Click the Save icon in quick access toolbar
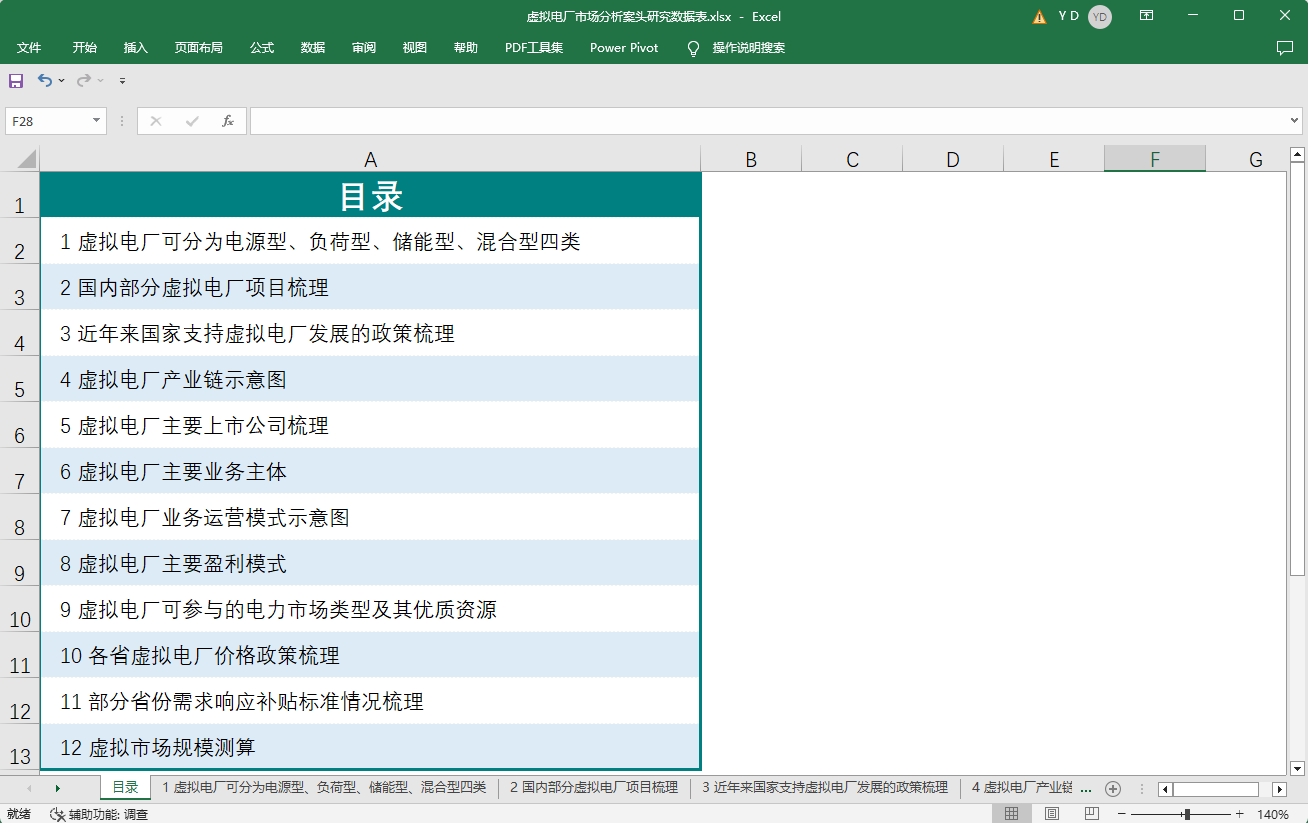 point(15,80)
